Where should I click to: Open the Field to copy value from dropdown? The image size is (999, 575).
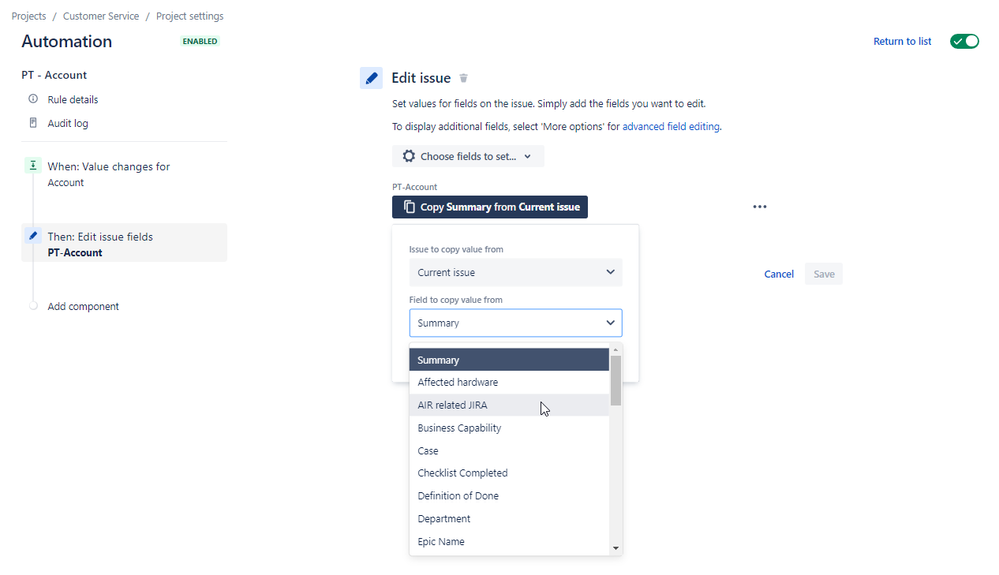pyautogui.click(x=515, y=323)
